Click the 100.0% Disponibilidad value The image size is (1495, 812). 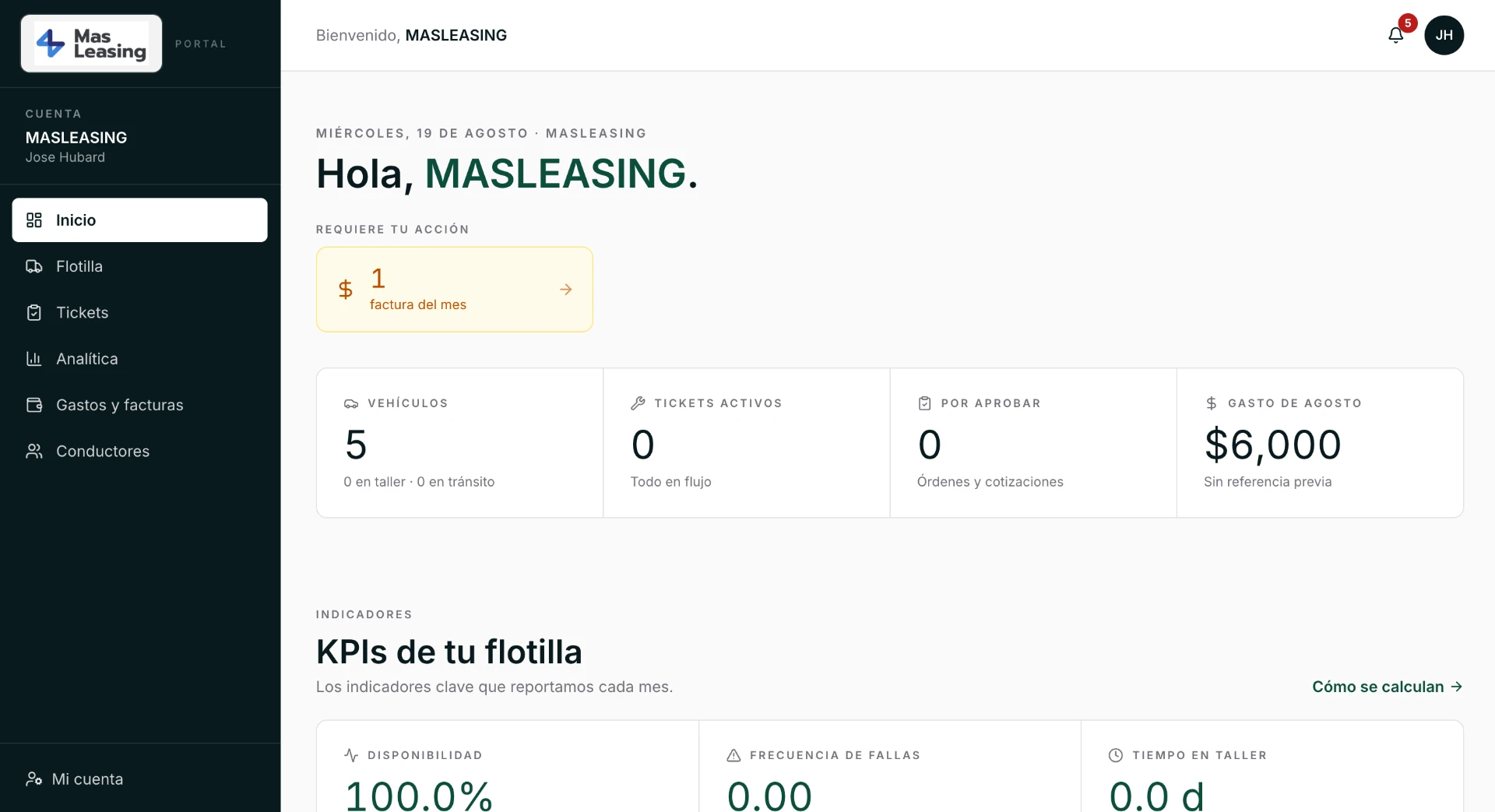419,795
